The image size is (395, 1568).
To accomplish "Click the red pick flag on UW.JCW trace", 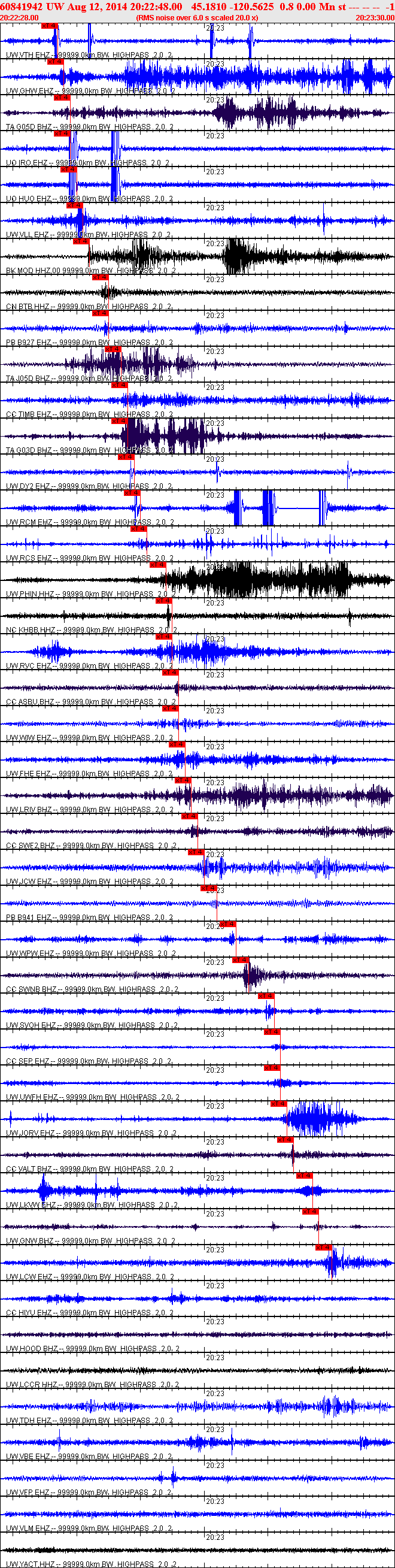I will coord(195,852).
